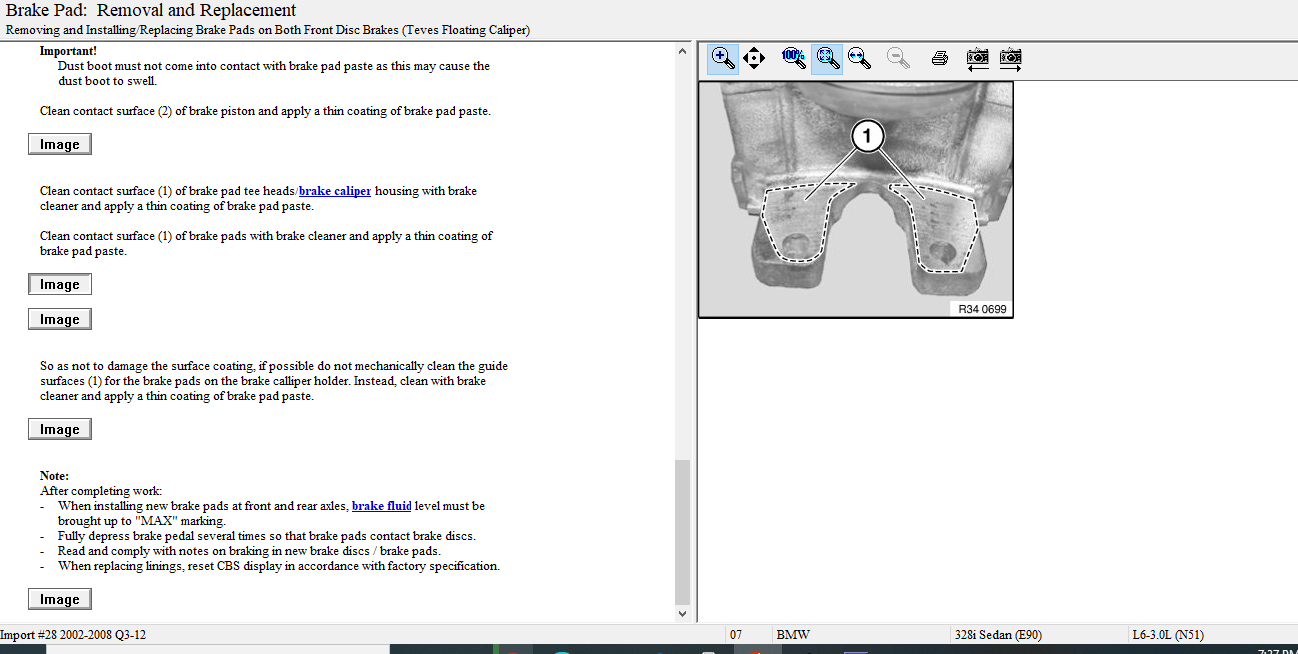The width and height of the screenshot is (1298, 654).
Task: Click the brake caliper diagram R34 0699
Action: [855, 200]
